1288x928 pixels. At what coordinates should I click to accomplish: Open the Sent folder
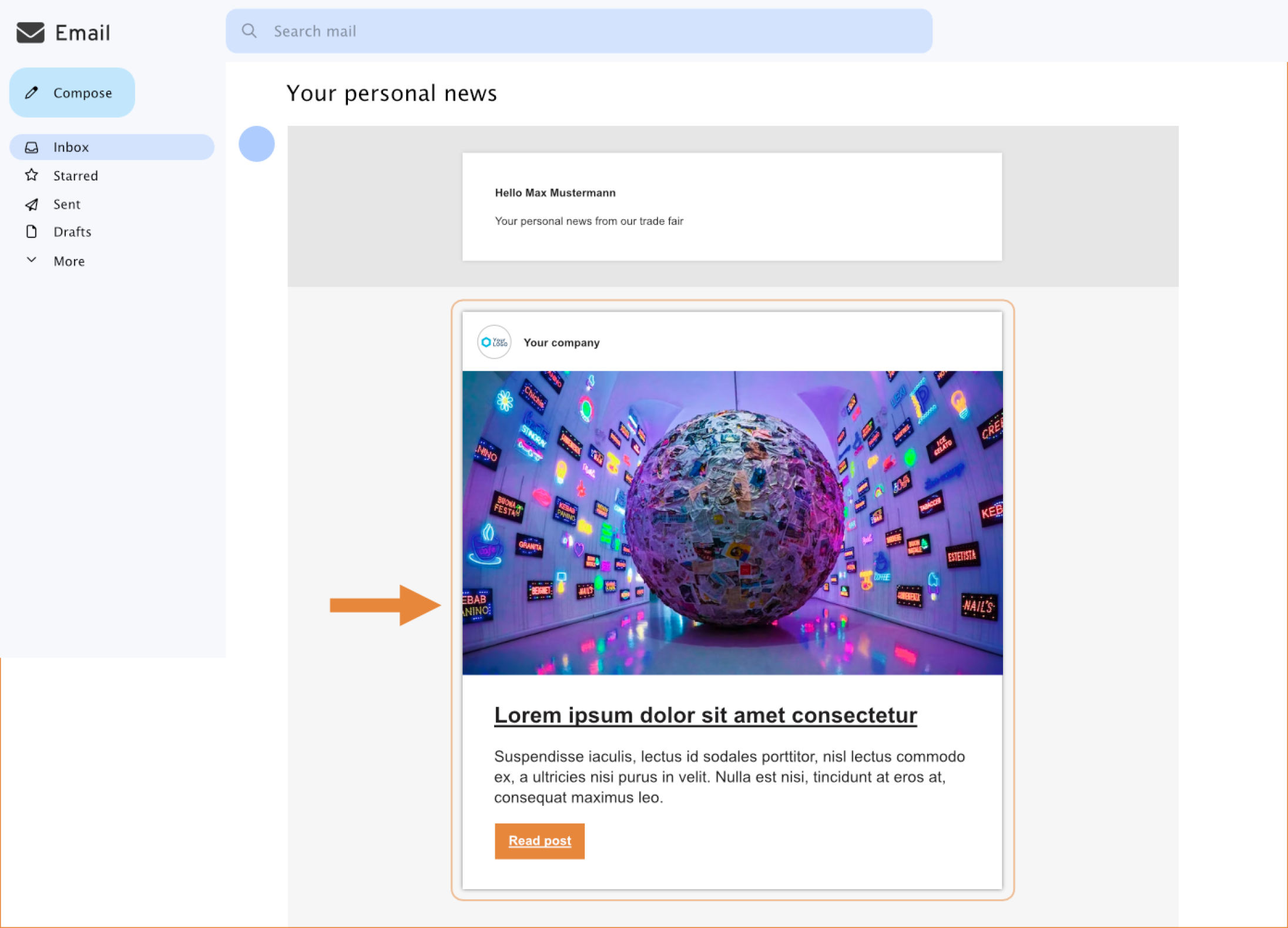click(67, 205)
